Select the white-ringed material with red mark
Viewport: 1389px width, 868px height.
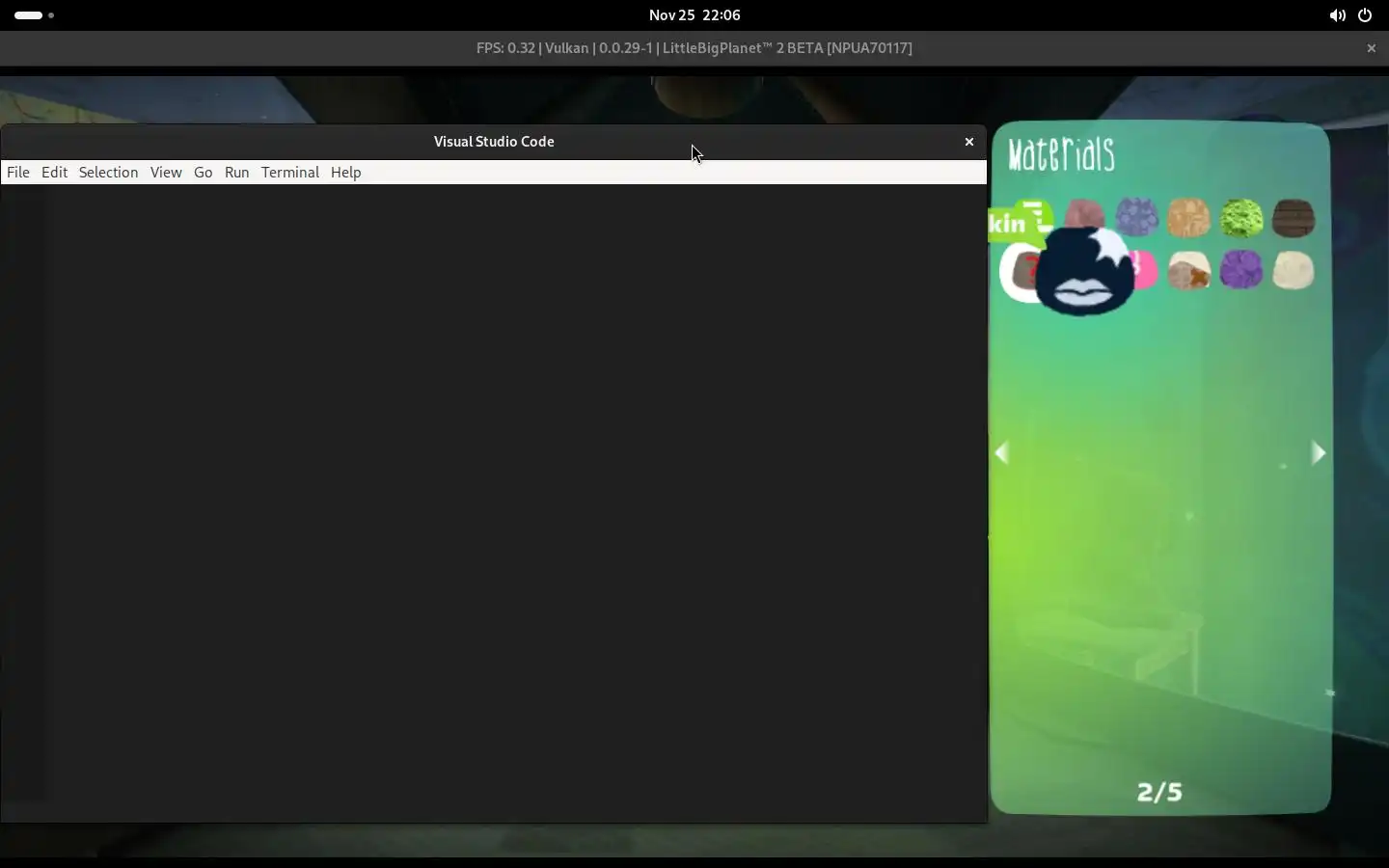coord(1019,273)
